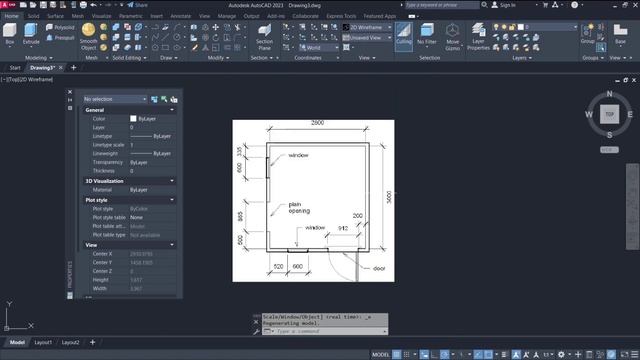The image size is (640, 360).
Task: Click the TOP face of ViewCube
Action: point(609,114)
